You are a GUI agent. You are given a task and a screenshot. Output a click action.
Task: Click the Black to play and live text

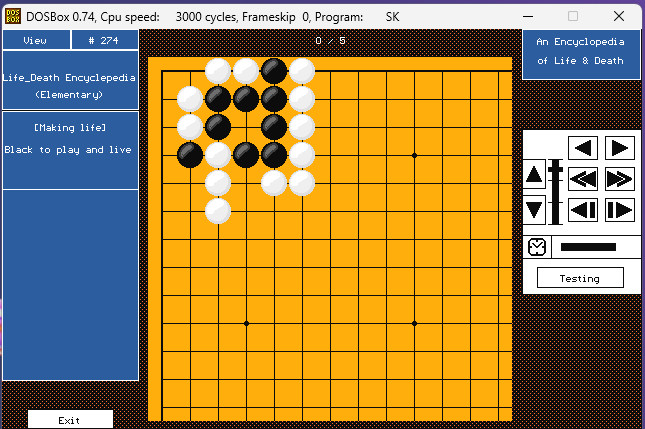pos(68,150)
